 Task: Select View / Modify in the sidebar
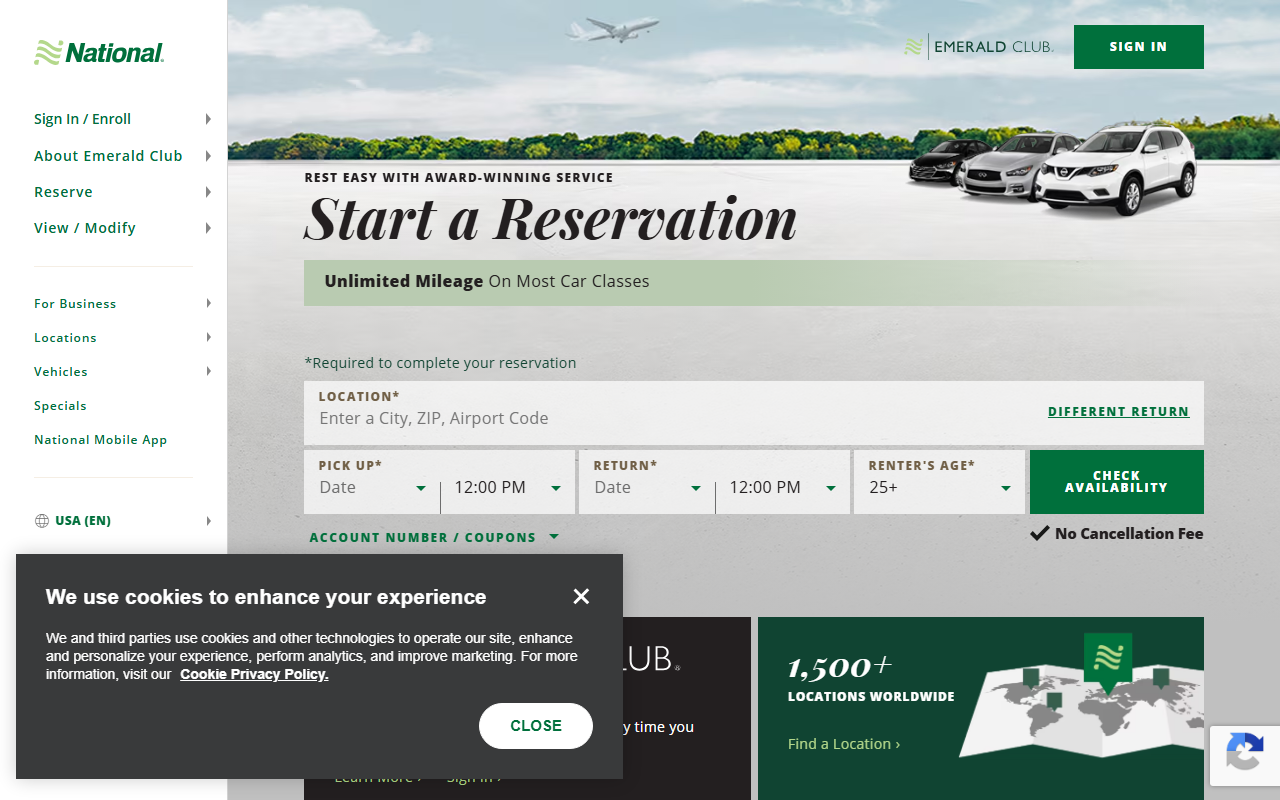85,228
